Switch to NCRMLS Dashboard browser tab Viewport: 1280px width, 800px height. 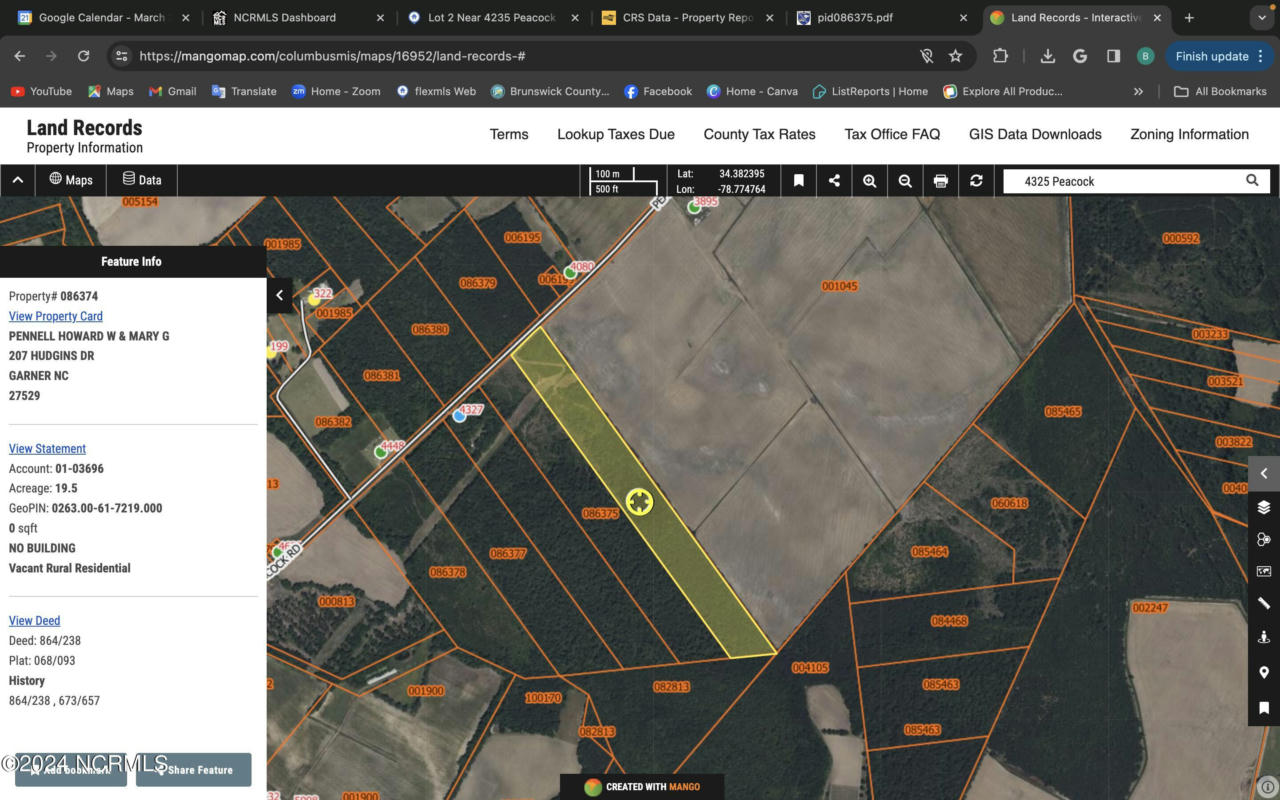tap(298, 18)
